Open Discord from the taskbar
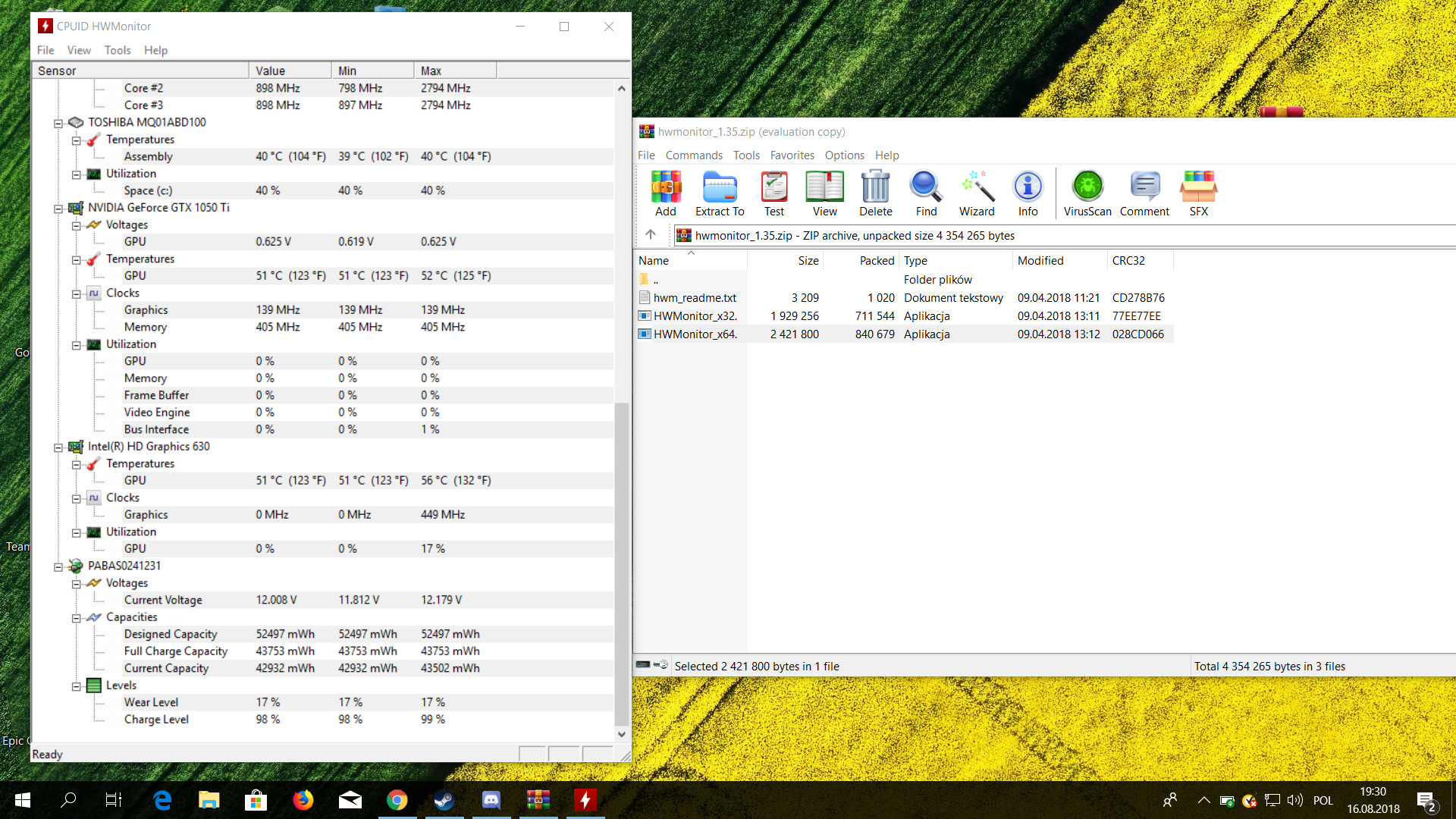This screenshot has width=1456, height=819. pos(491,800)
